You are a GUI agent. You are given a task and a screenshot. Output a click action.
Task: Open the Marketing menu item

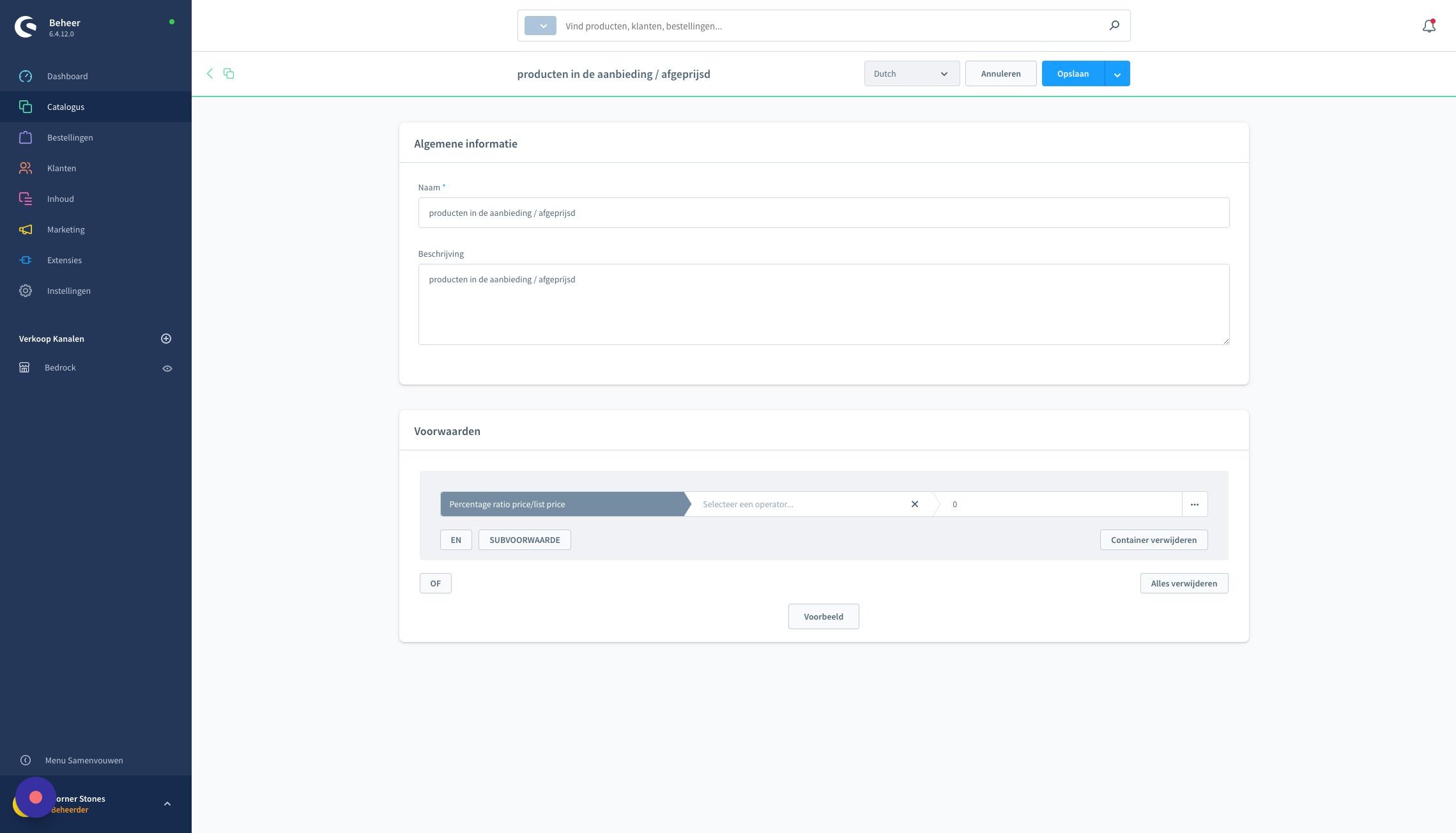pos(96,229)
